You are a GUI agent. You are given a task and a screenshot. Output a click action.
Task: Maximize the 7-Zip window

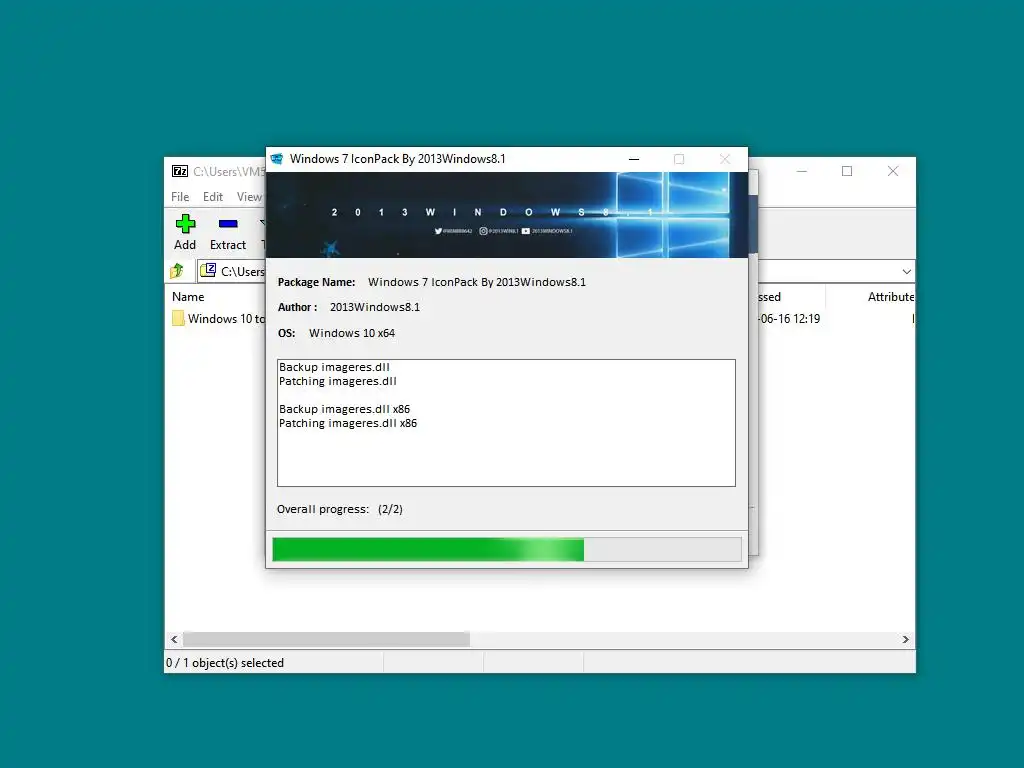pyautogui.click(x=847, y=171)
